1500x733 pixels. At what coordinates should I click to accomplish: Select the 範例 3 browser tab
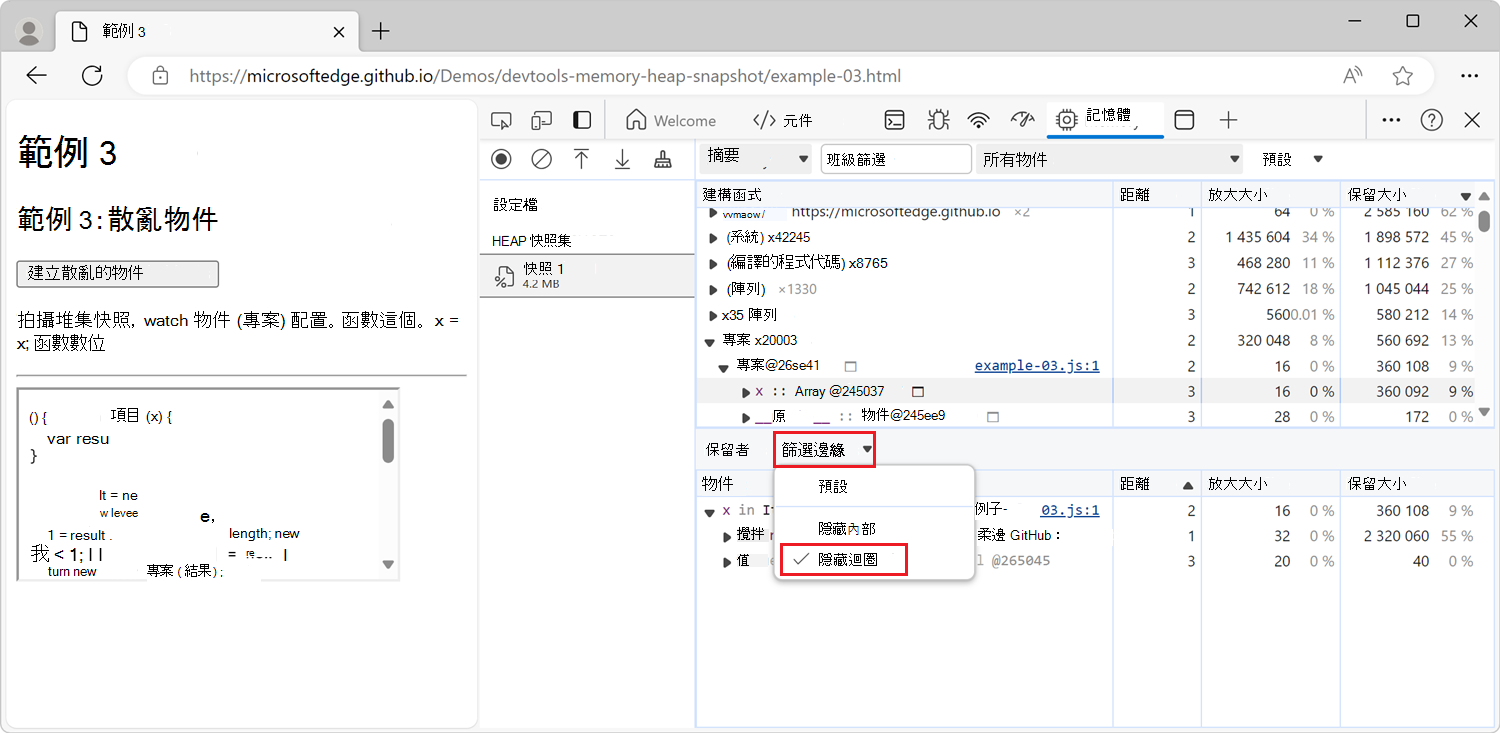point(207,32)
